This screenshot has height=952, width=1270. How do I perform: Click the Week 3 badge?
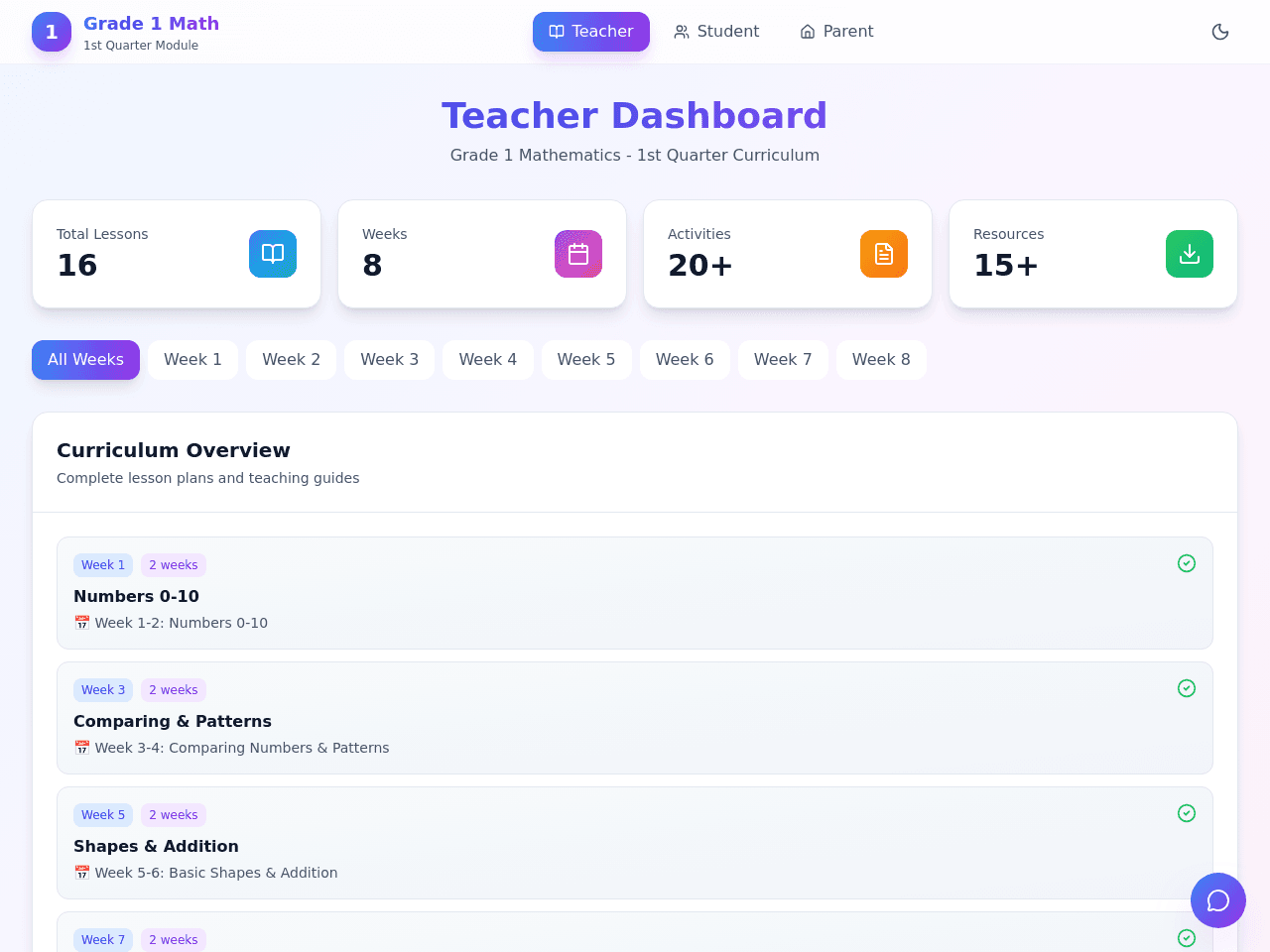(x=103, y=690)
